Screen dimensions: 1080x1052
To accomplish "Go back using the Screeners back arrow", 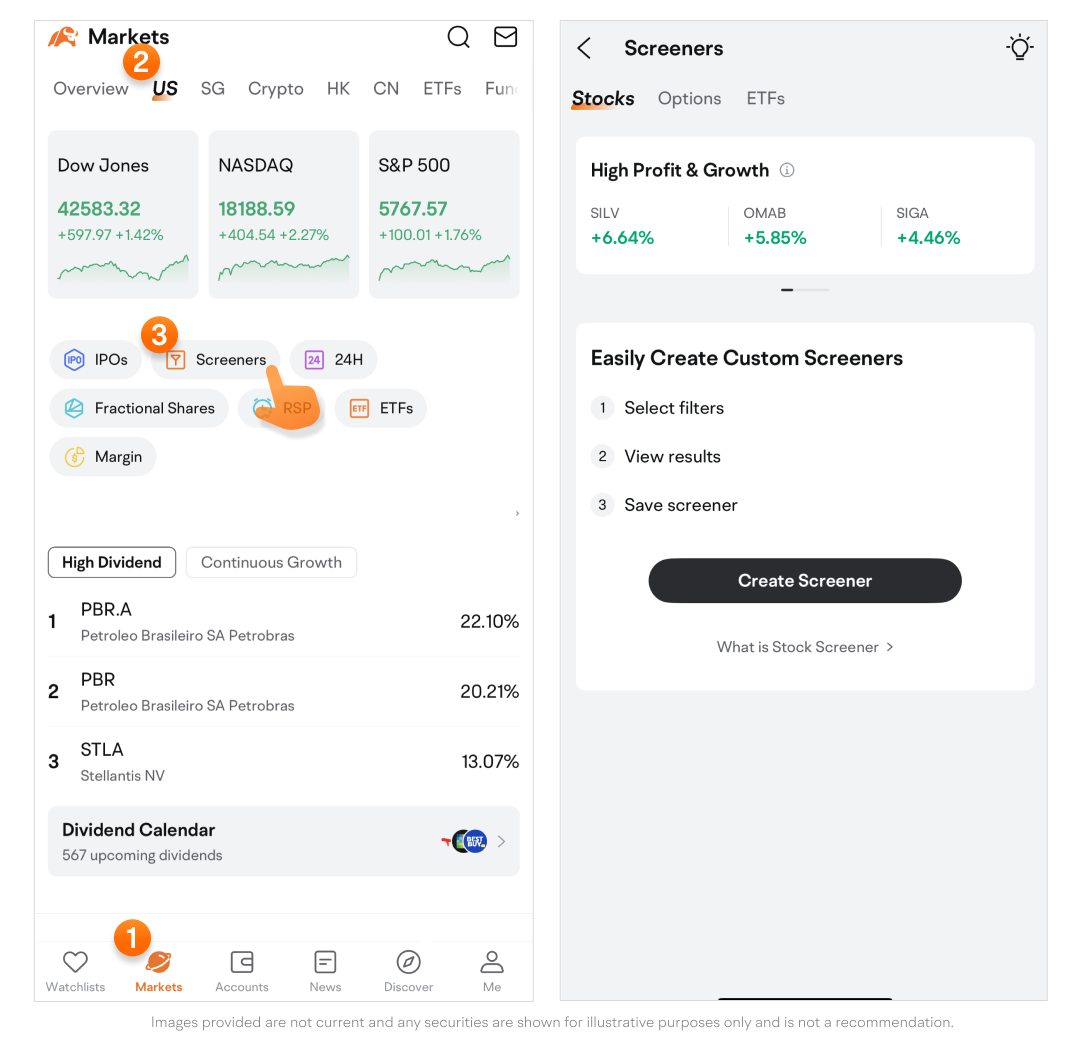I will pyautogui.click(x=585, y=48).
